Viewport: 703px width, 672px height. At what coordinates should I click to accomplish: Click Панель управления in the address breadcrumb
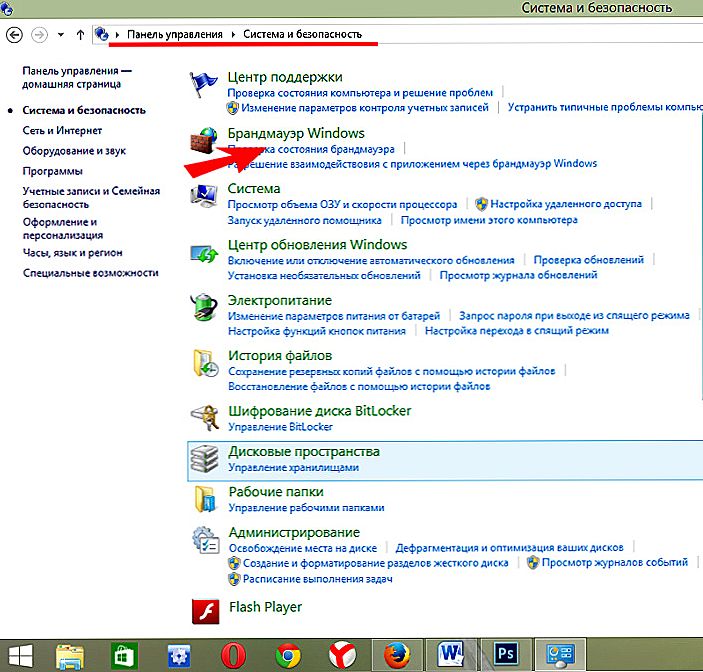(x=175, y=35)
